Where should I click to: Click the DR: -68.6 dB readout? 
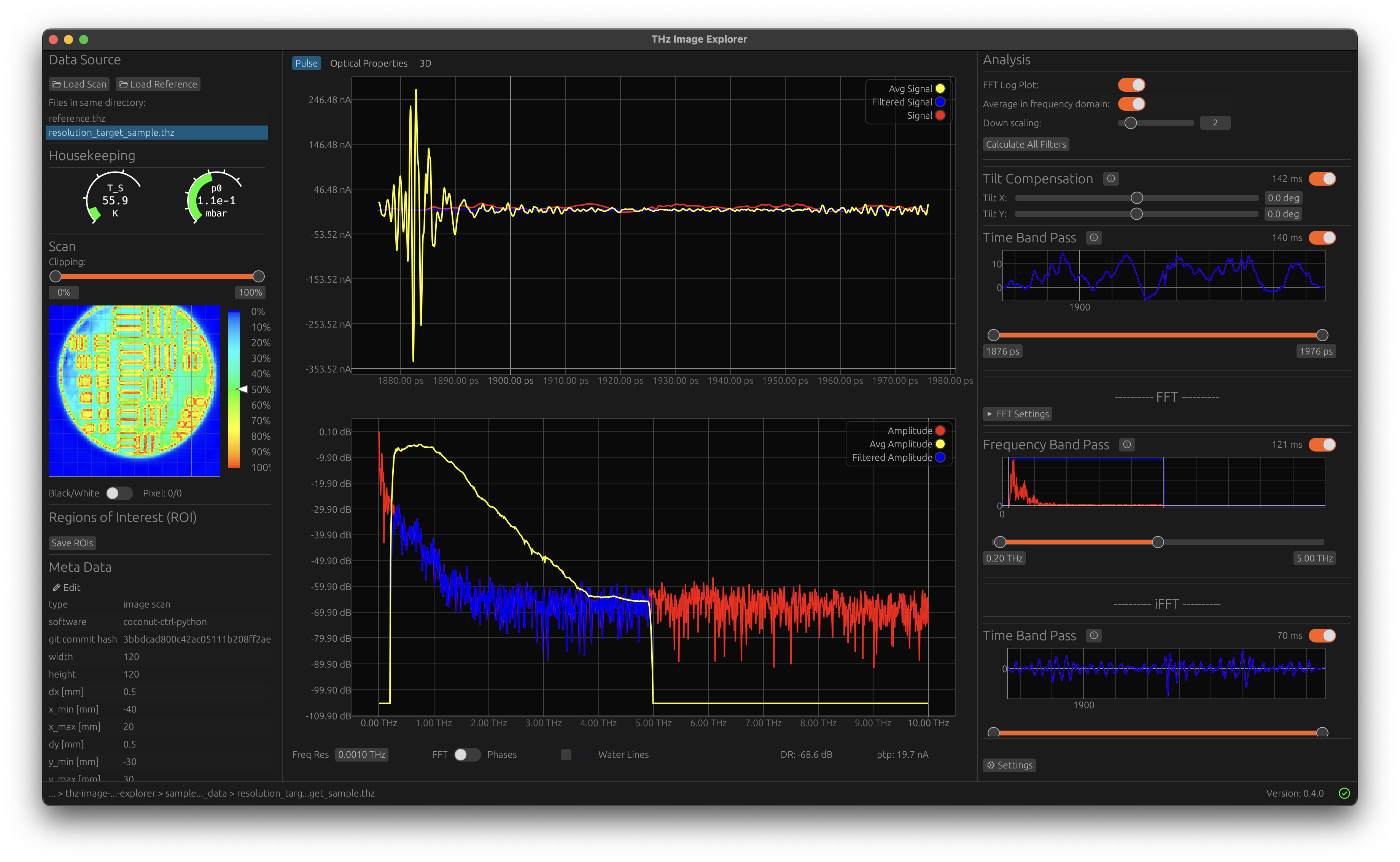click(806, 755)
